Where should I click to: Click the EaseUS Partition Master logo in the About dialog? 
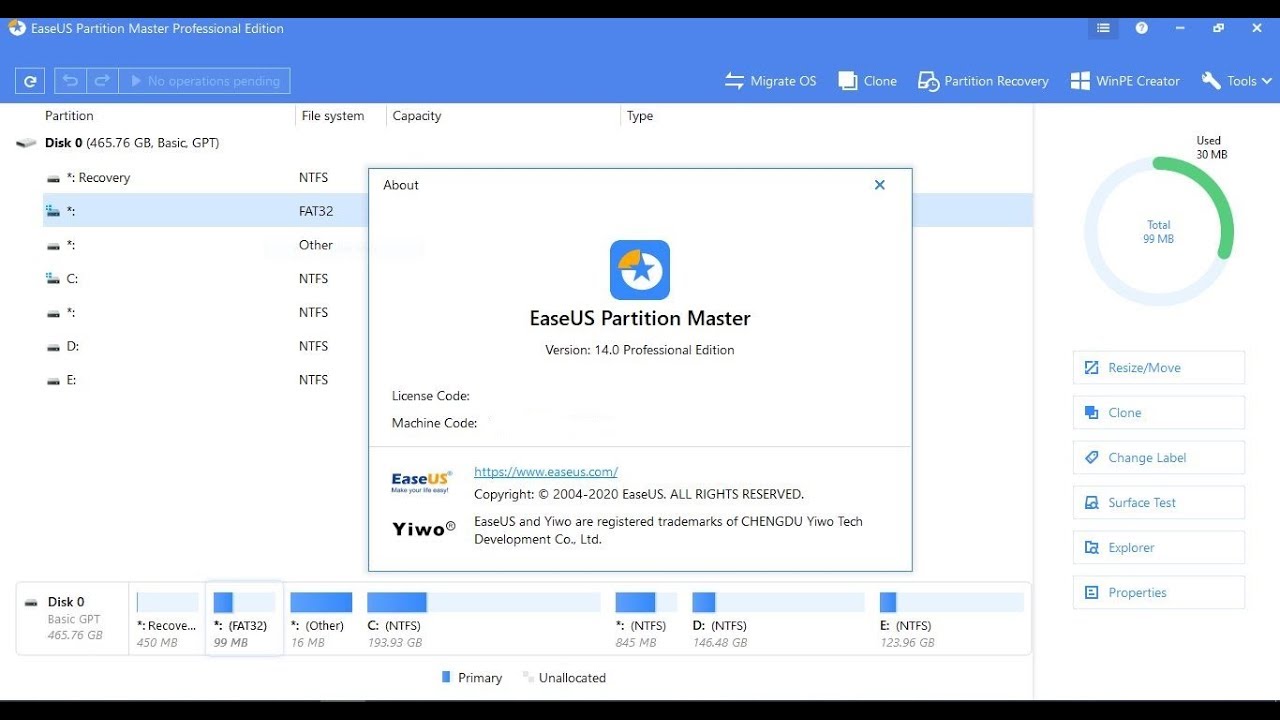640,270
